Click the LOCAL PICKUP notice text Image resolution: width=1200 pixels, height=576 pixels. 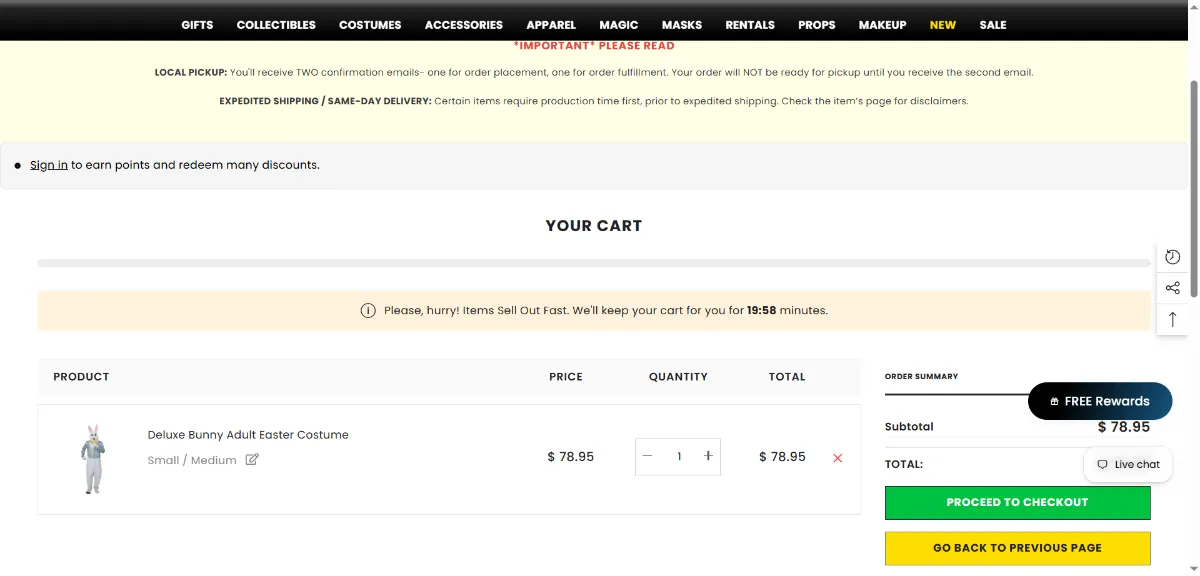click(x=594, y=73)
